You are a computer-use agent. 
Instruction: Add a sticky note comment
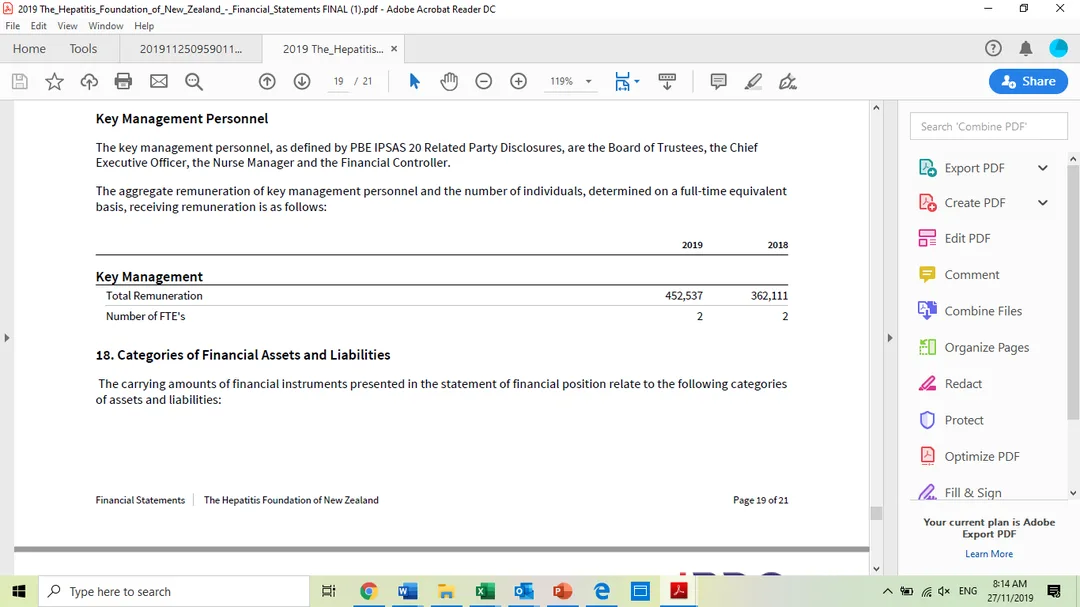click(x=718, y=81)
